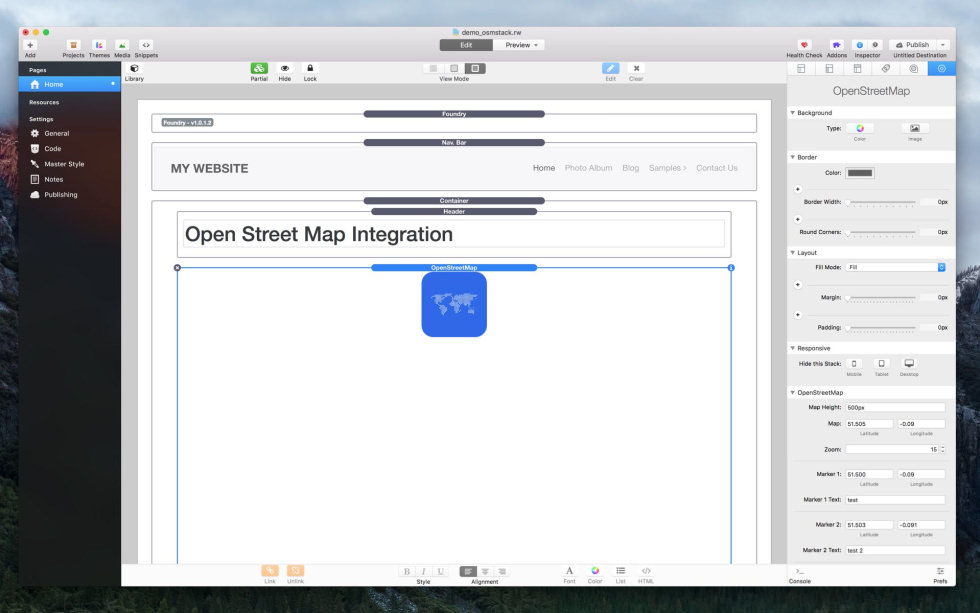Open the third inspector tab icon
Screen dimensions: 980x613
(858, 69)
